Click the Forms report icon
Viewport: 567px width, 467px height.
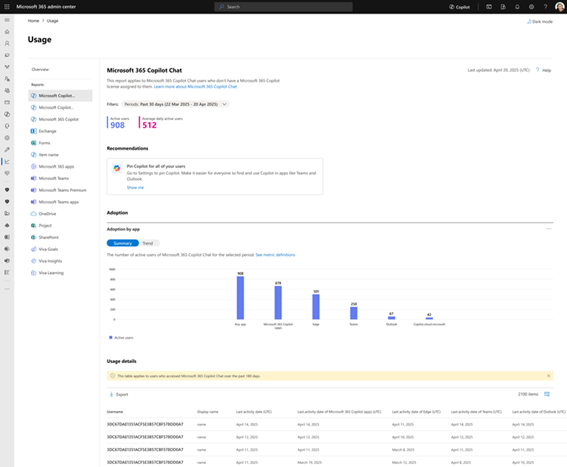click(x=34, y=143)
